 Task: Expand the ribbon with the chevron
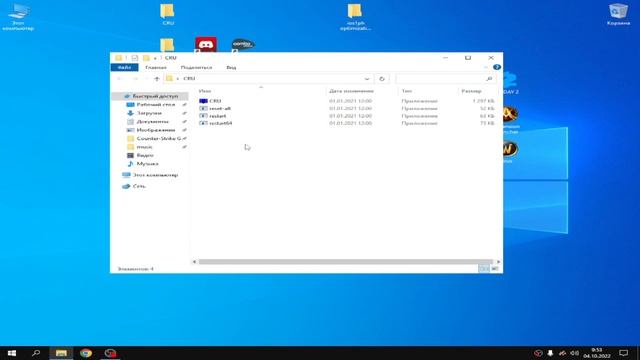tap(486, 67)
